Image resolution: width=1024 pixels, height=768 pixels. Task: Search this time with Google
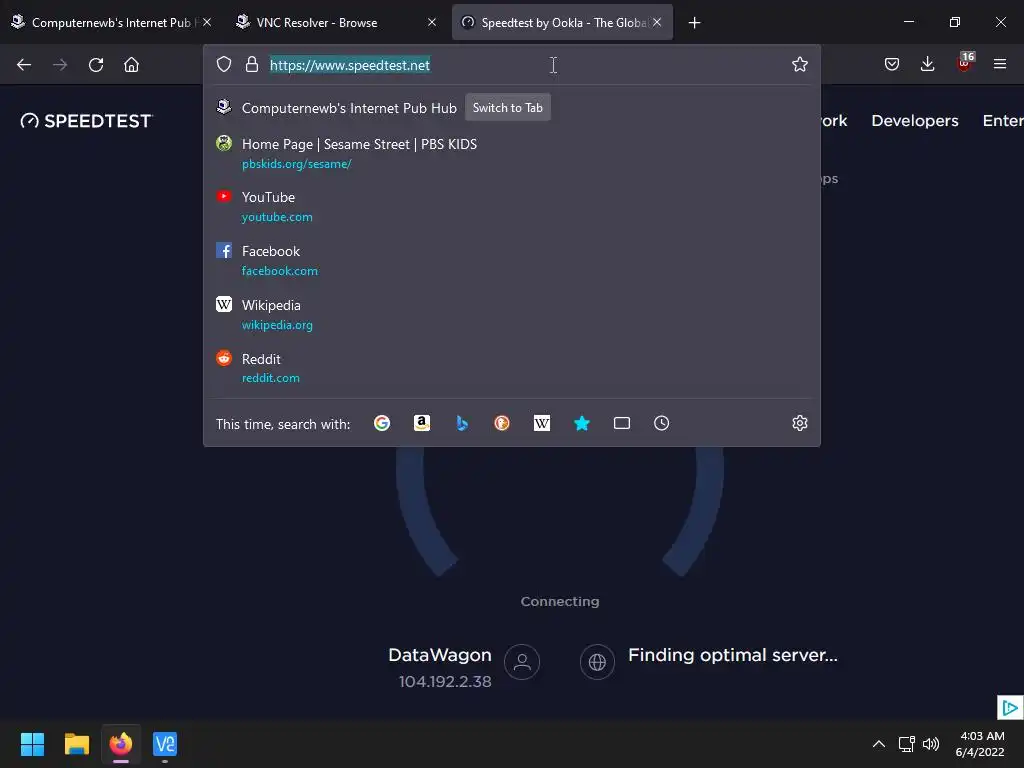(x=382, y=423)
